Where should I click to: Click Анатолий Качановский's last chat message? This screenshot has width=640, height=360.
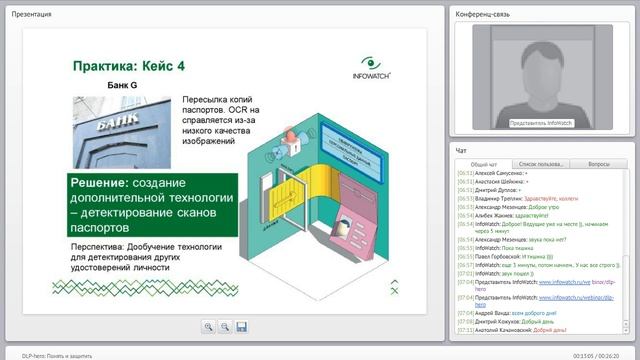point(512,330)
